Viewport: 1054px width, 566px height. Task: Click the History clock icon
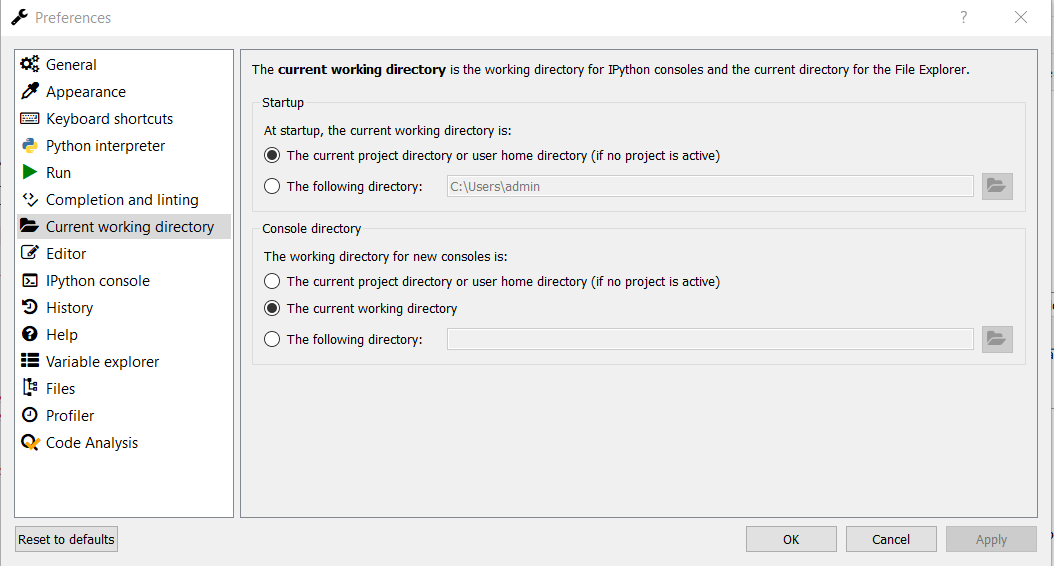pyautogui.click(x=30, y=308)
